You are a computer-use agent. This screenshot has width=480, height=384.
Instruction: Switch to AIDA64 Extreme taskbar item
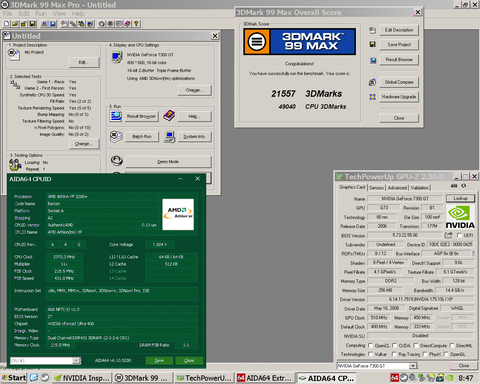tap(264, 378)
